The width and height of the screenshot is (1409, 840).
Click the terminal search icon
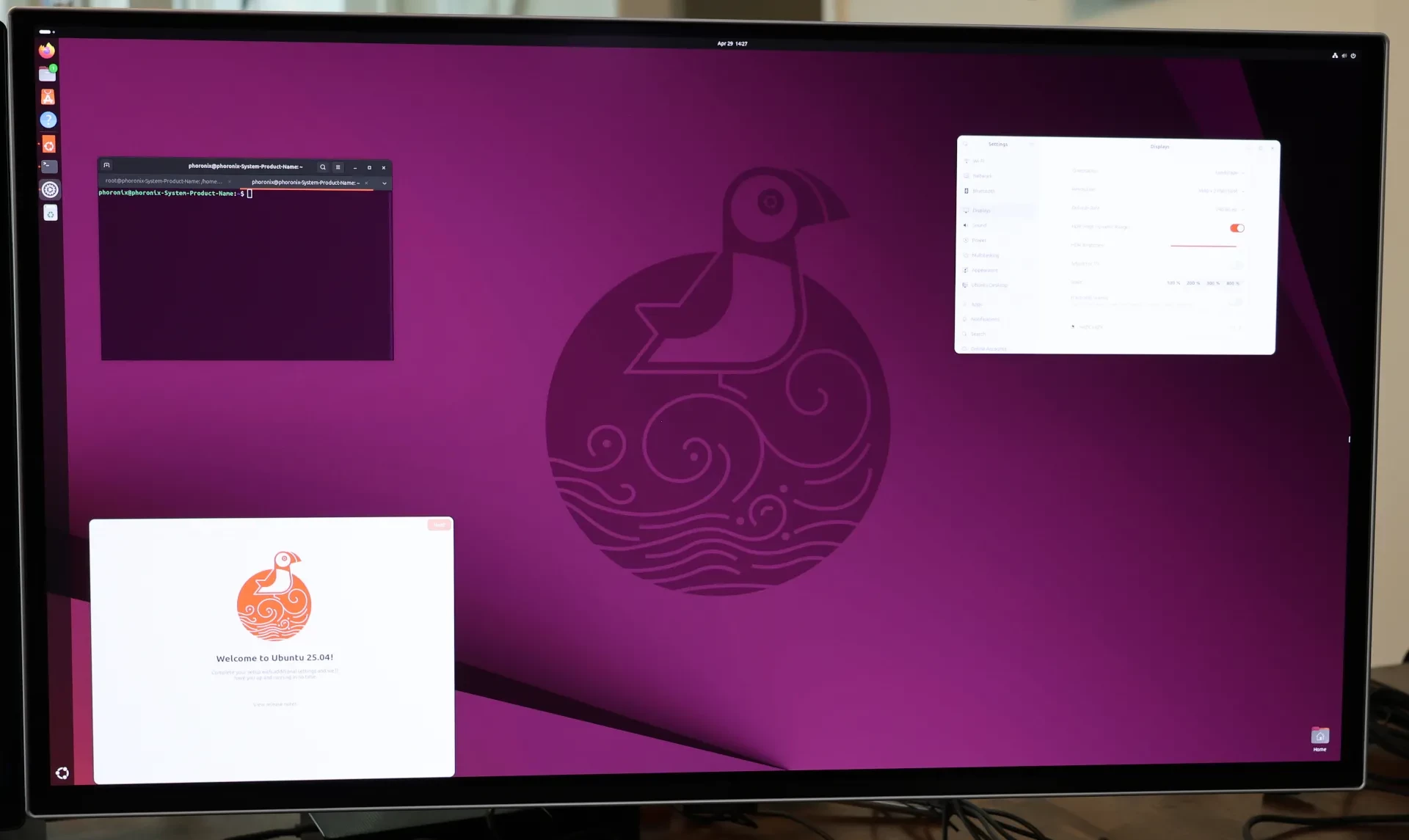[322, 167]
